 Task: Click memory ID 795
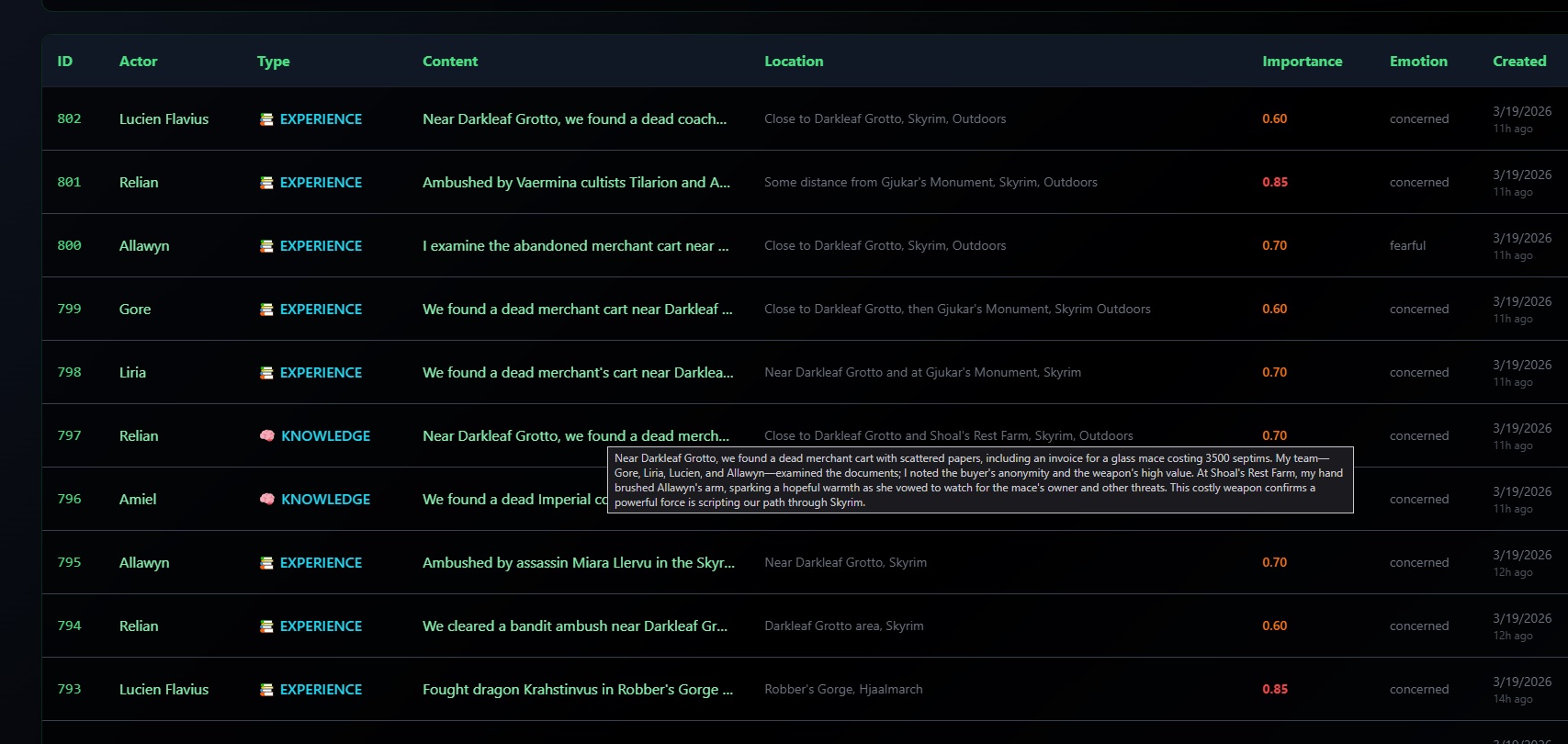pyautogui.click(x=69, y=563)
